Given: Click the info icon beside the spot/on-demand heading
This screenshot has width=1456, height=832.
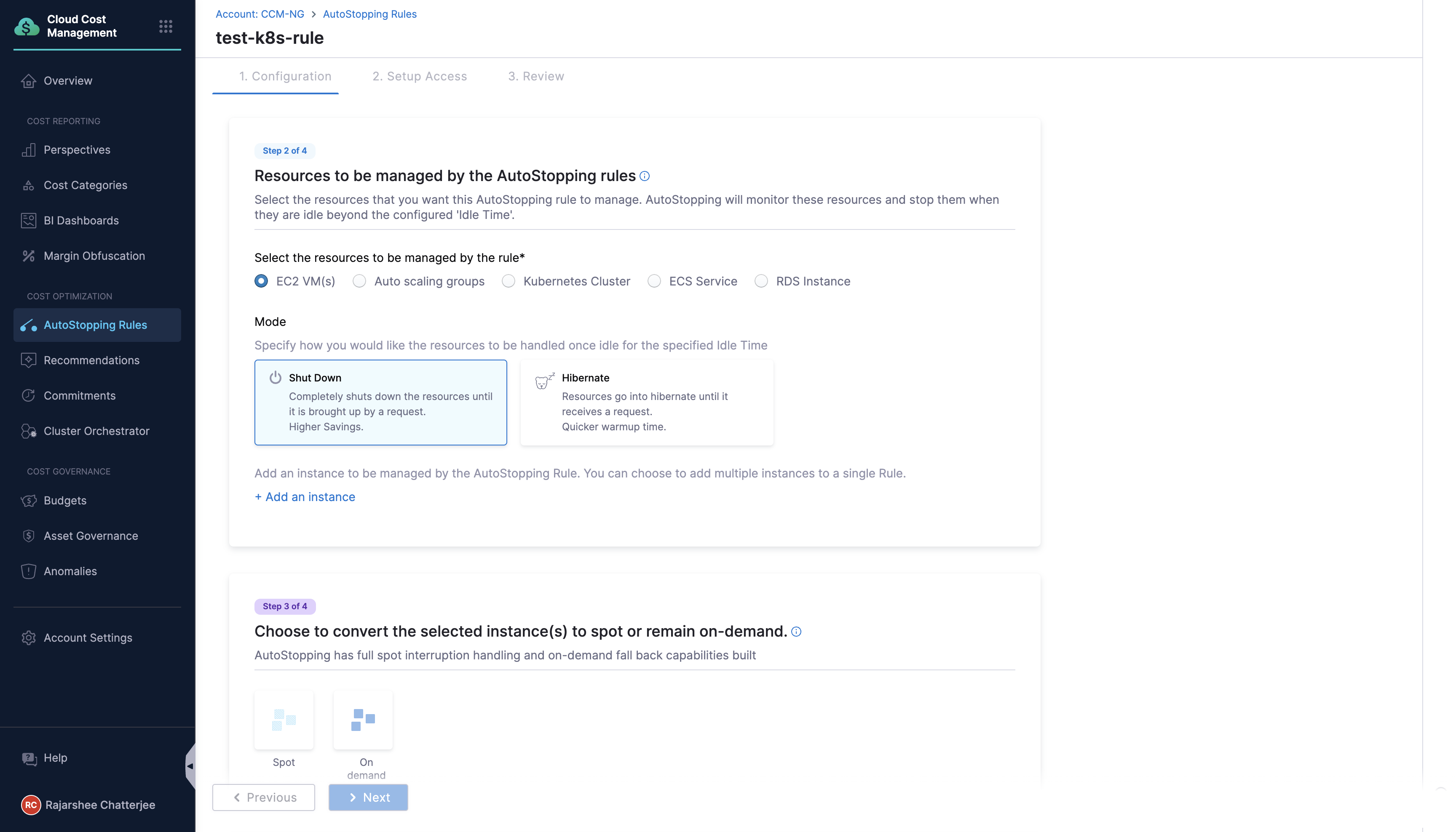Looking at the screenshot, I should [796, 632].
